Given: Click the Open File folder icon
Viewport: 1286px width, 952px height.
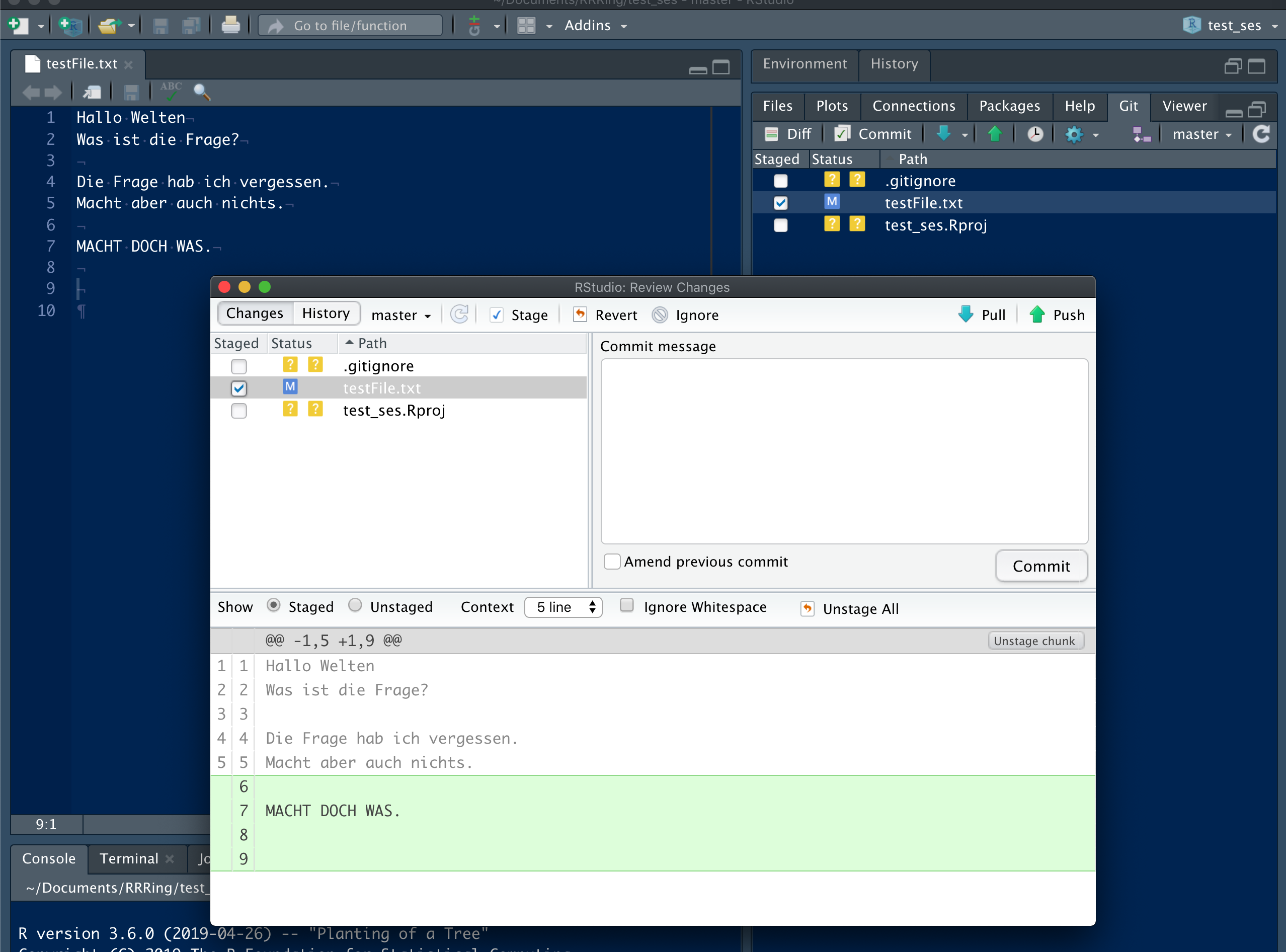Looking at the screenshot, I should pyautogui.click(x=110, y=25).
